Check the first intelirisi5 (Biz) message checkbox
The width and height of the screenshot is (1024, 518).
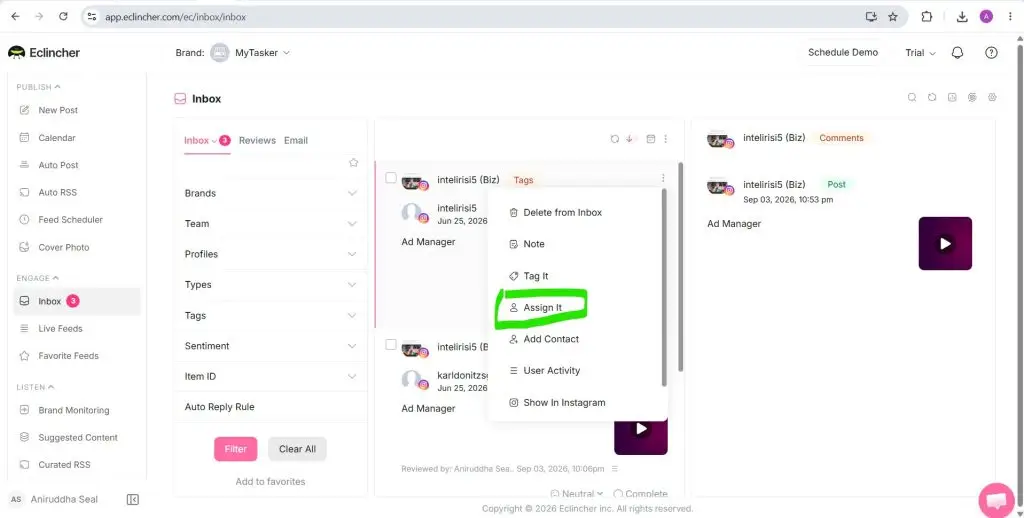tap(391, 178)
